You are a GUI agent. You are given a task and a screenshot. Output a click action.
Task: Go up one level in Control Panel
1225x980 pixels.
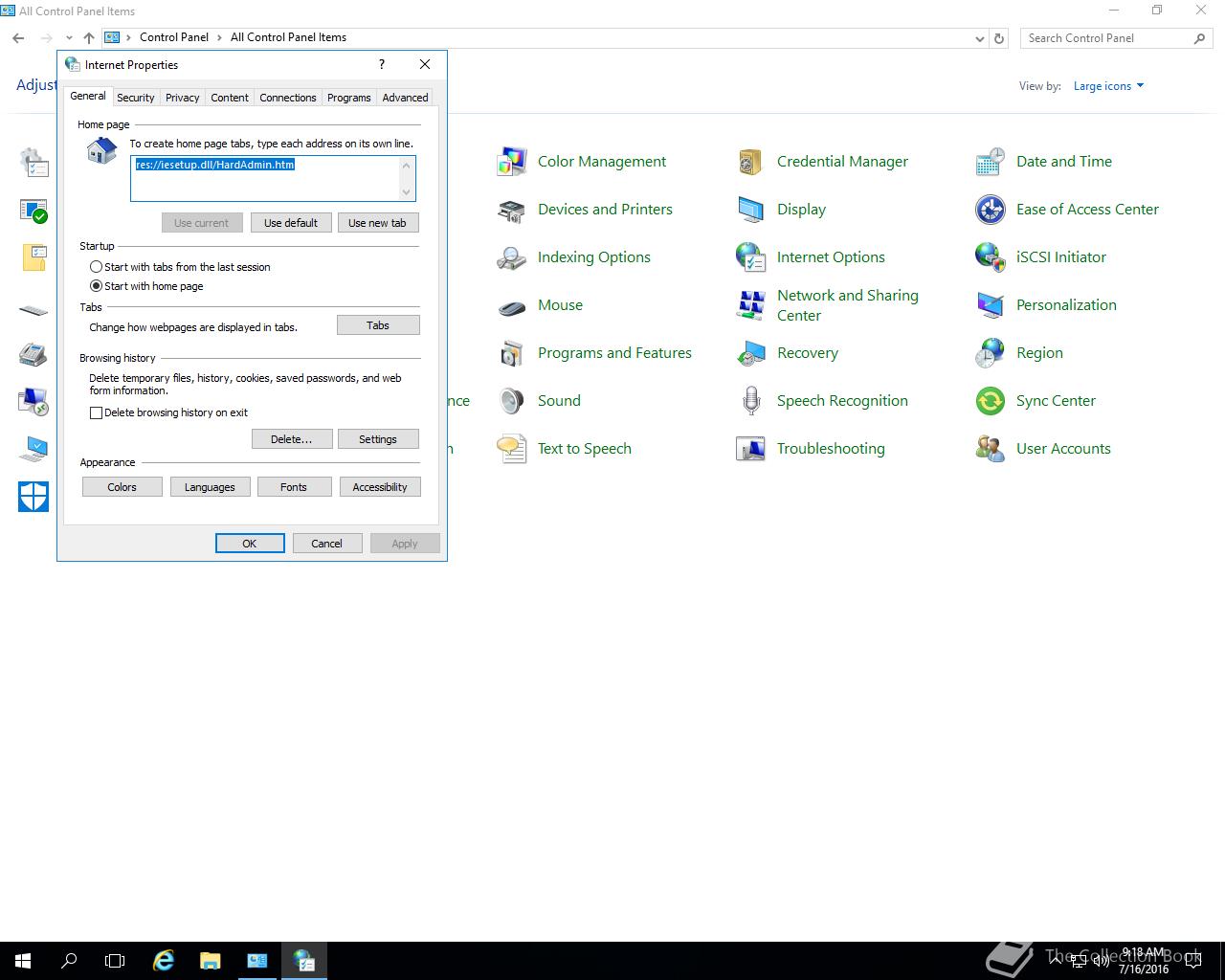[88, 37]
